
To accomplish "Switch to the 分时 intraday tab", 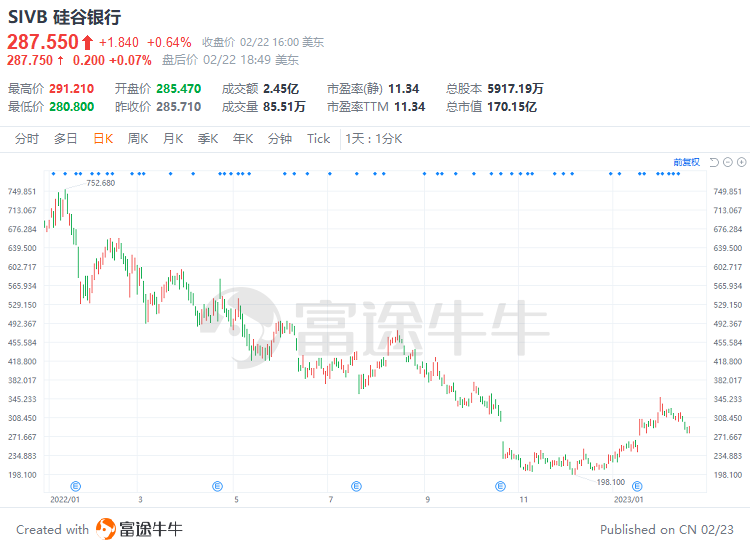I will pos(27,139).
